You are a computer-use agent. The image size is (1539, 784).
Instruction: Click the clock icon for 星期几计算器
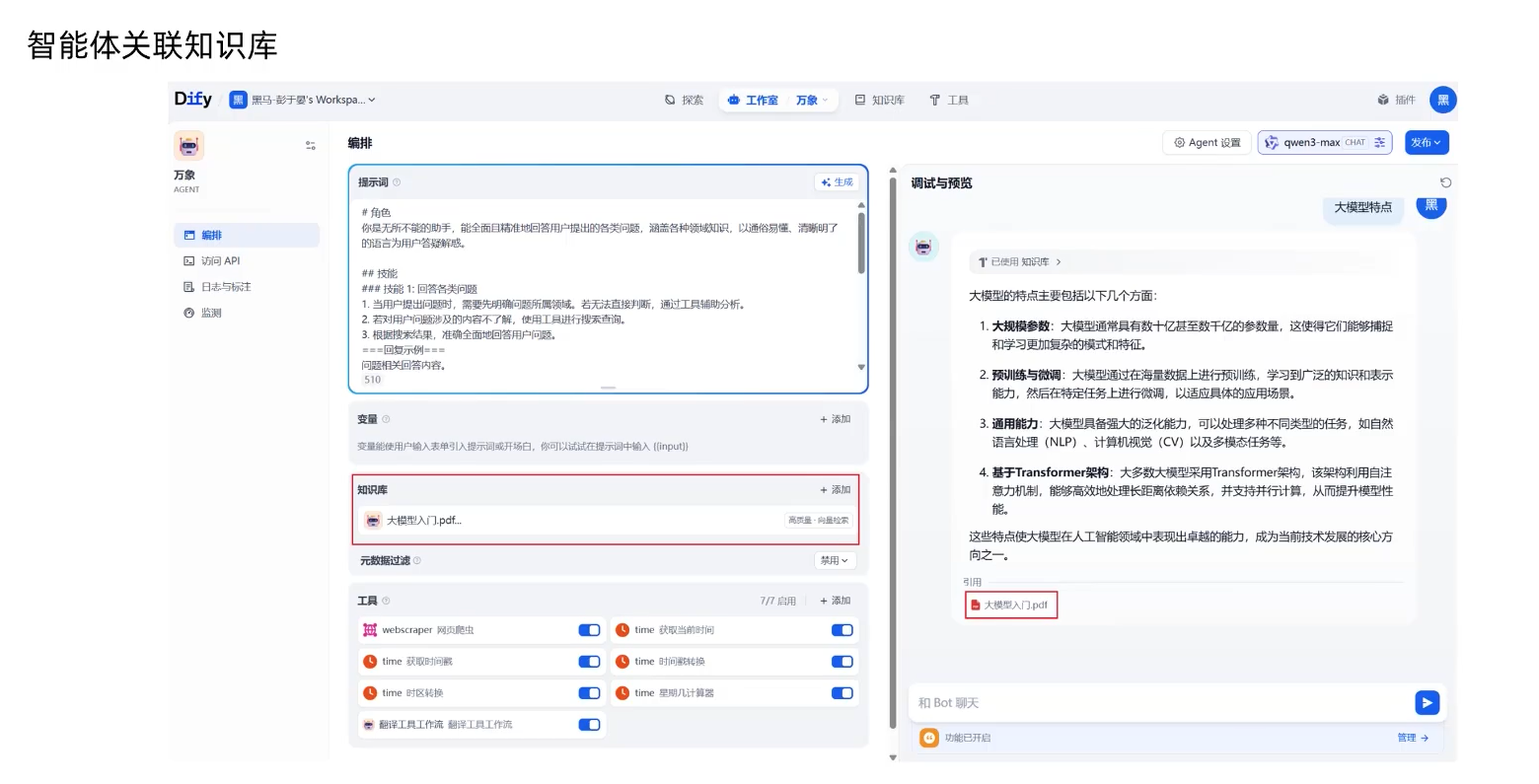[623, 693]
